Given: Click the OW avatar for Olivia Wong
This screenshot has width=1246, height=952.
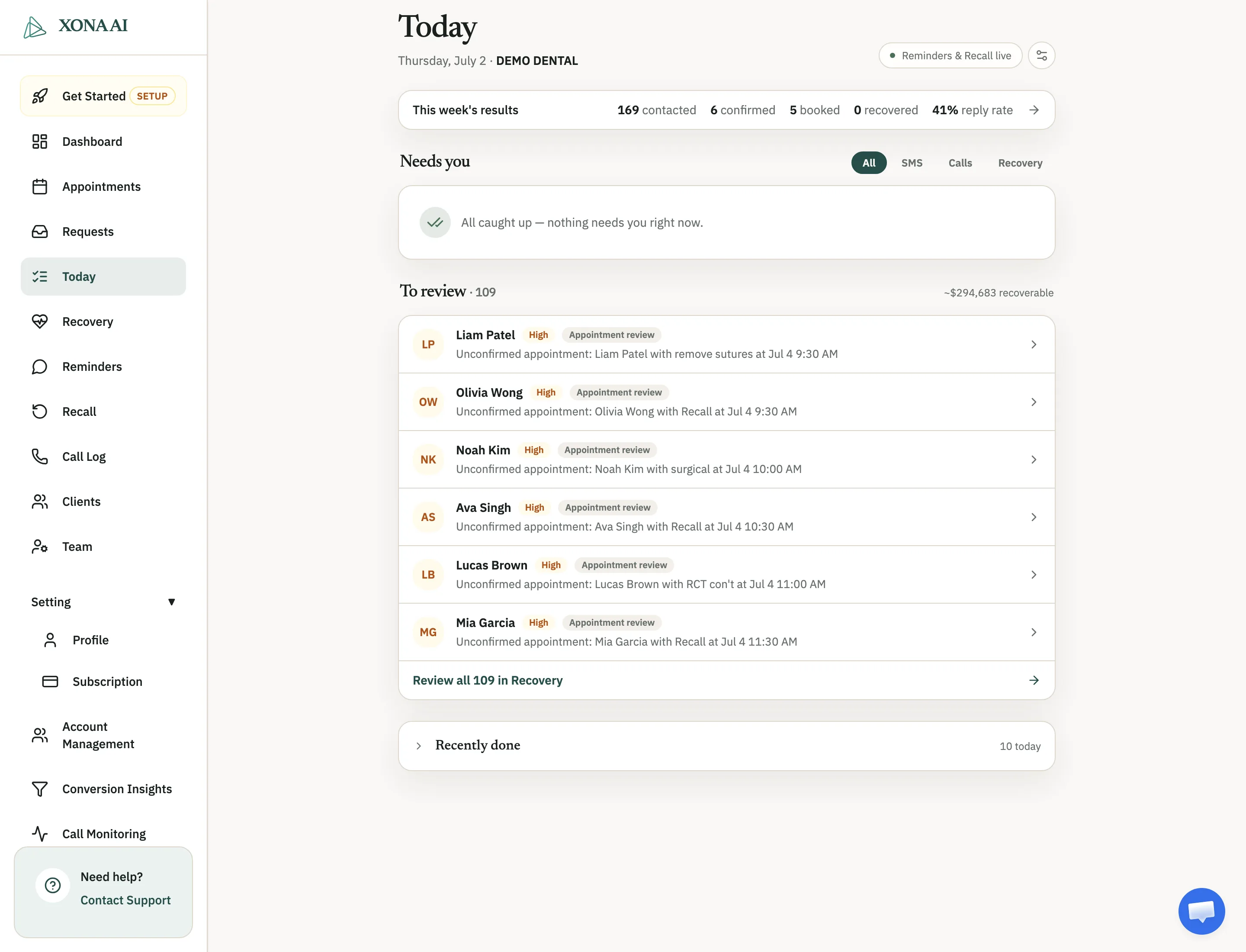Looking at the screenshot, I should pos(428,402).
